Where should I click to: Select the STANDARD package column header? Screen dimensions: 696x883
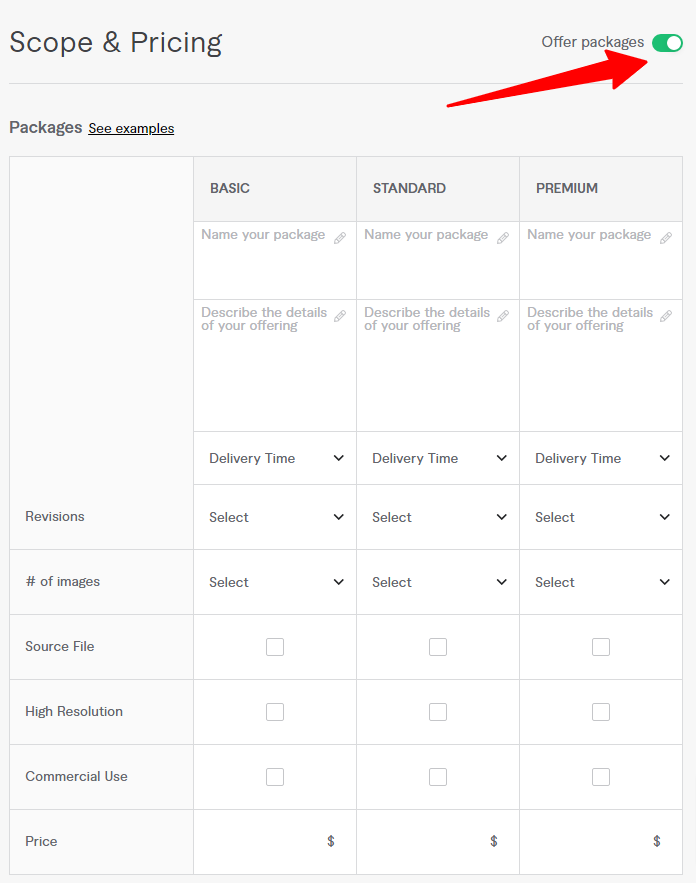[438, 189]
